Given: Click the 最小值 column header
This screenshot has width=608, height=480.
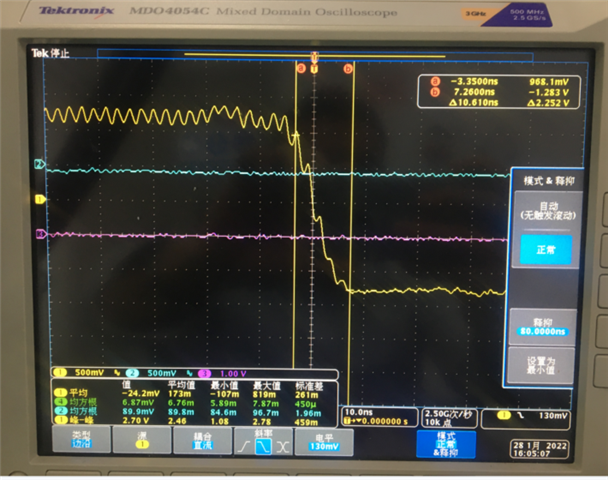Looking at the screenshot, I should tap(224, 385).
